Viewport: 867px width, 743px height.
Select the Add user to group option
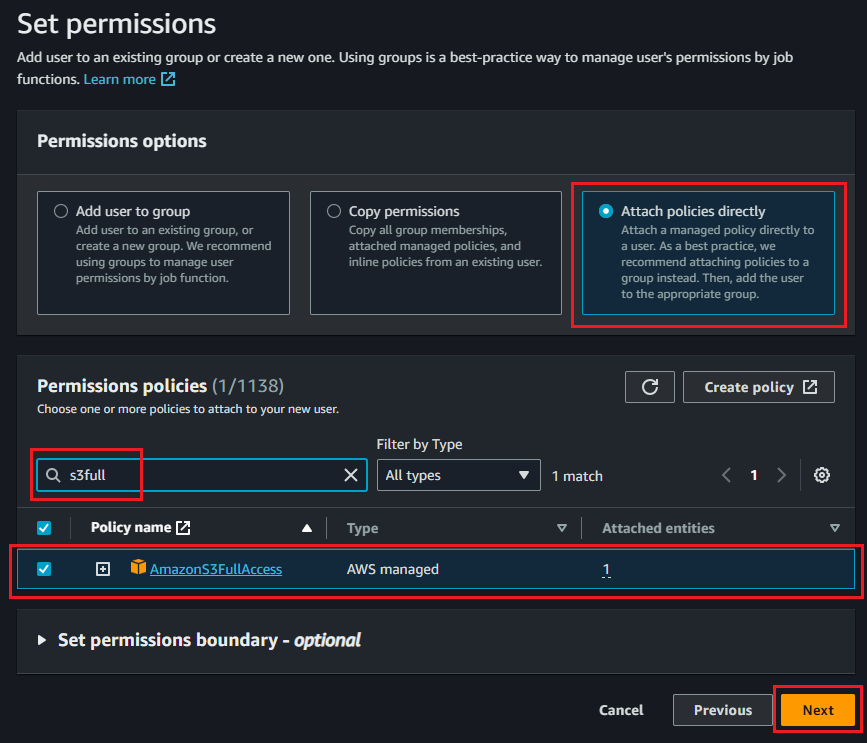pos(62,211)
